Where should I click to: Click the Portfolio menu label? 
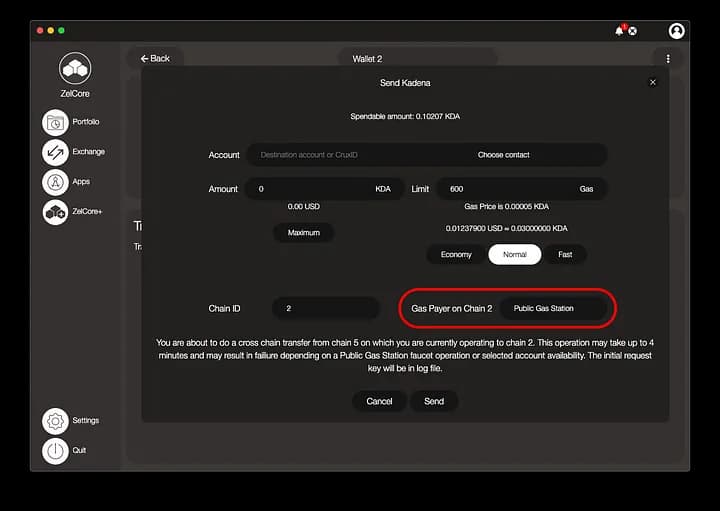(86, 122)
